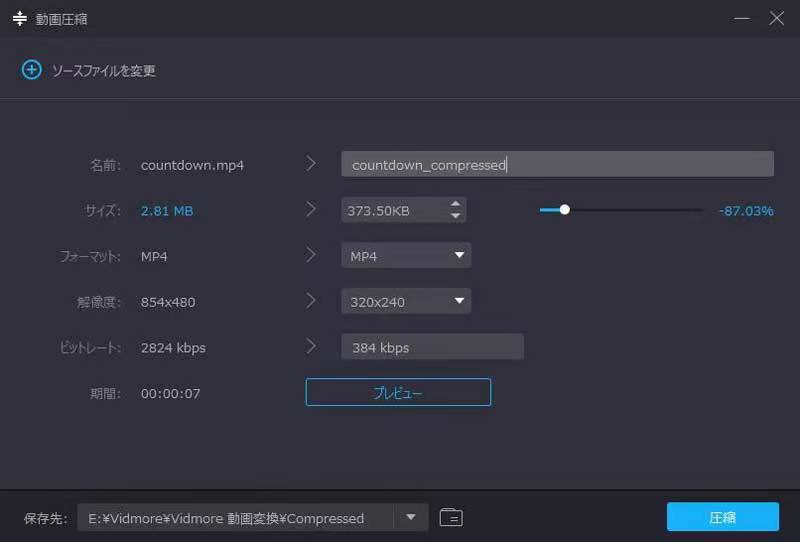Click the 384 kbps bitrate field
This screenshot has height=542, width=800.
tap(432, 347)
